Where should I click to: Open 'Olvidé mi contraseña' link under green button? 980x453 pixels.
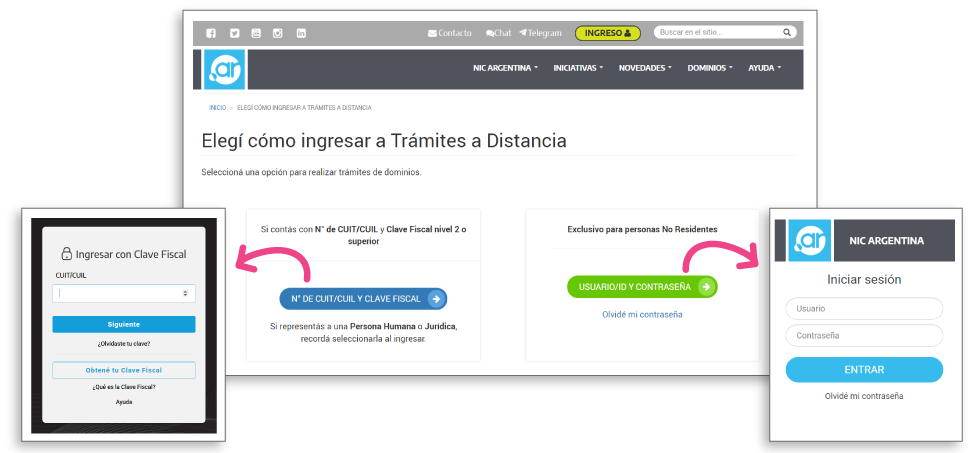[x=642, y=314]
